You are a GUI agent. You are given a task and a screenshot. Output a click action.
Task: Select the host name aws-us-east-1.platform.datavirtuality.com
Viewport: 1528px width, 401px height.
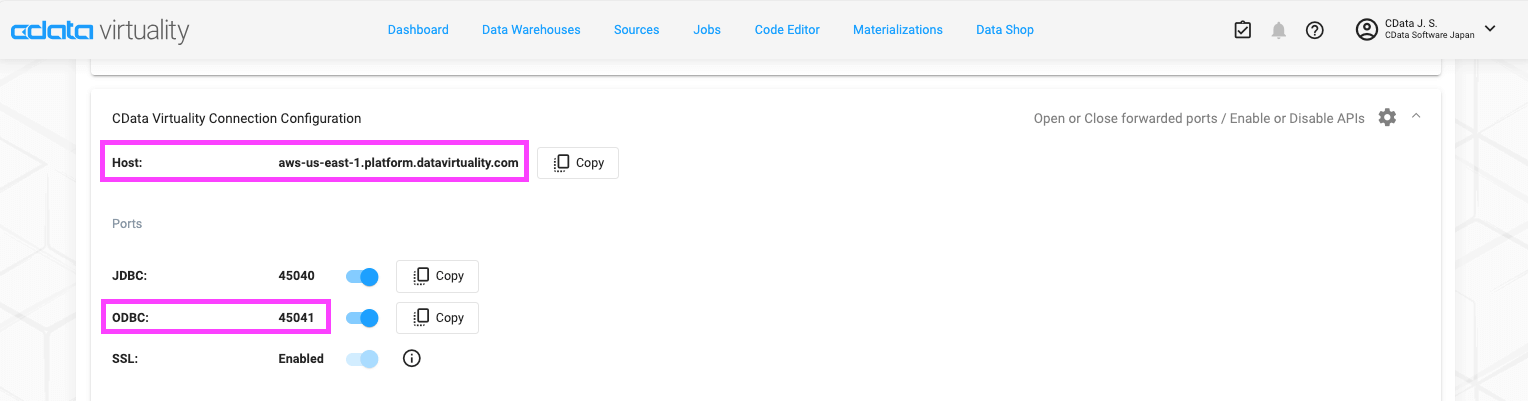pyautogui.click(x=398, y=162)
